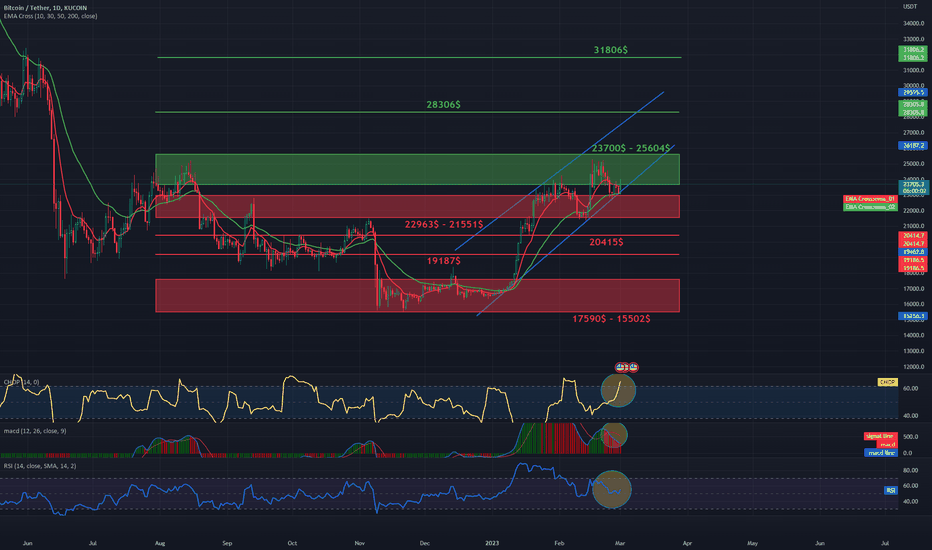Image resolution: width=932 pixels, height=550 pixels.
Task: Select the highlight circle on the macd pane
Action: coord(614,435)
